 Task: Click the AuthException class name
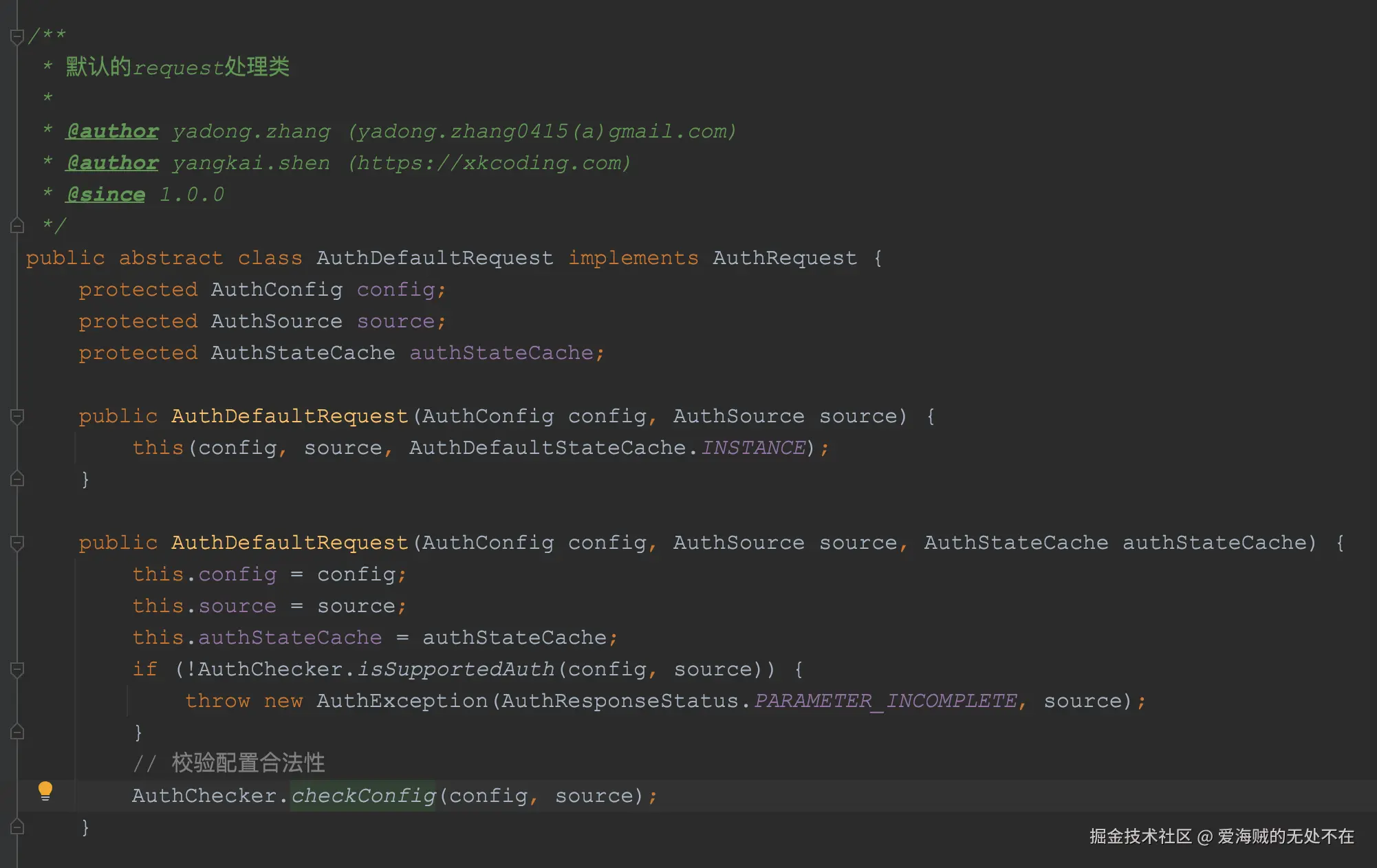click(402, 701)
